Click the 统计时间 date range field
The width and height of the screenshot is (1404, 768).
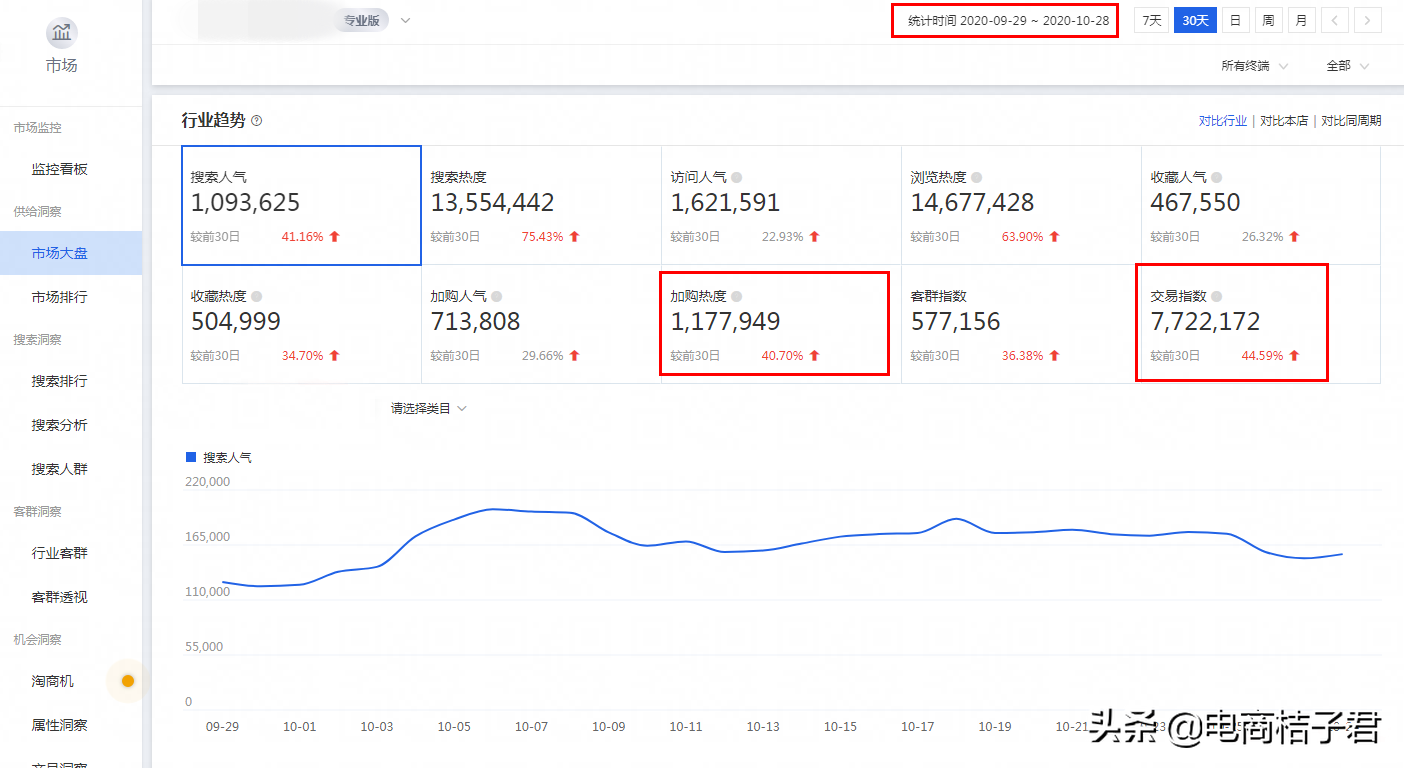pyautogui.click(x=1004, y=20)
